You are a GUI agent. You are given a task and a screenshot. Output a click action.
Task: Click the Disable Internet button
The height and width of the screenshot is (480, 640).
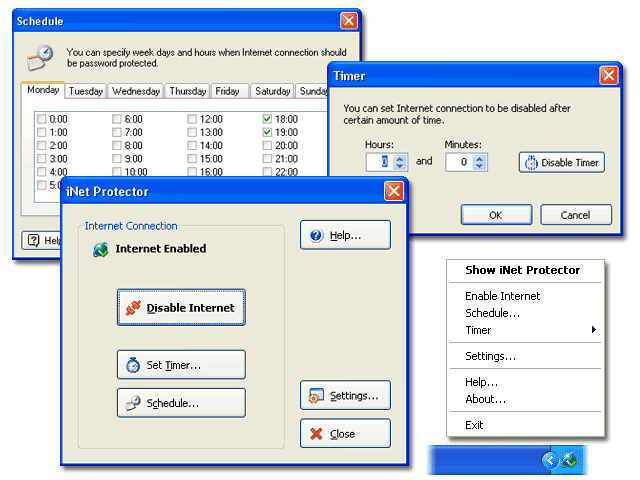(181, 307)
